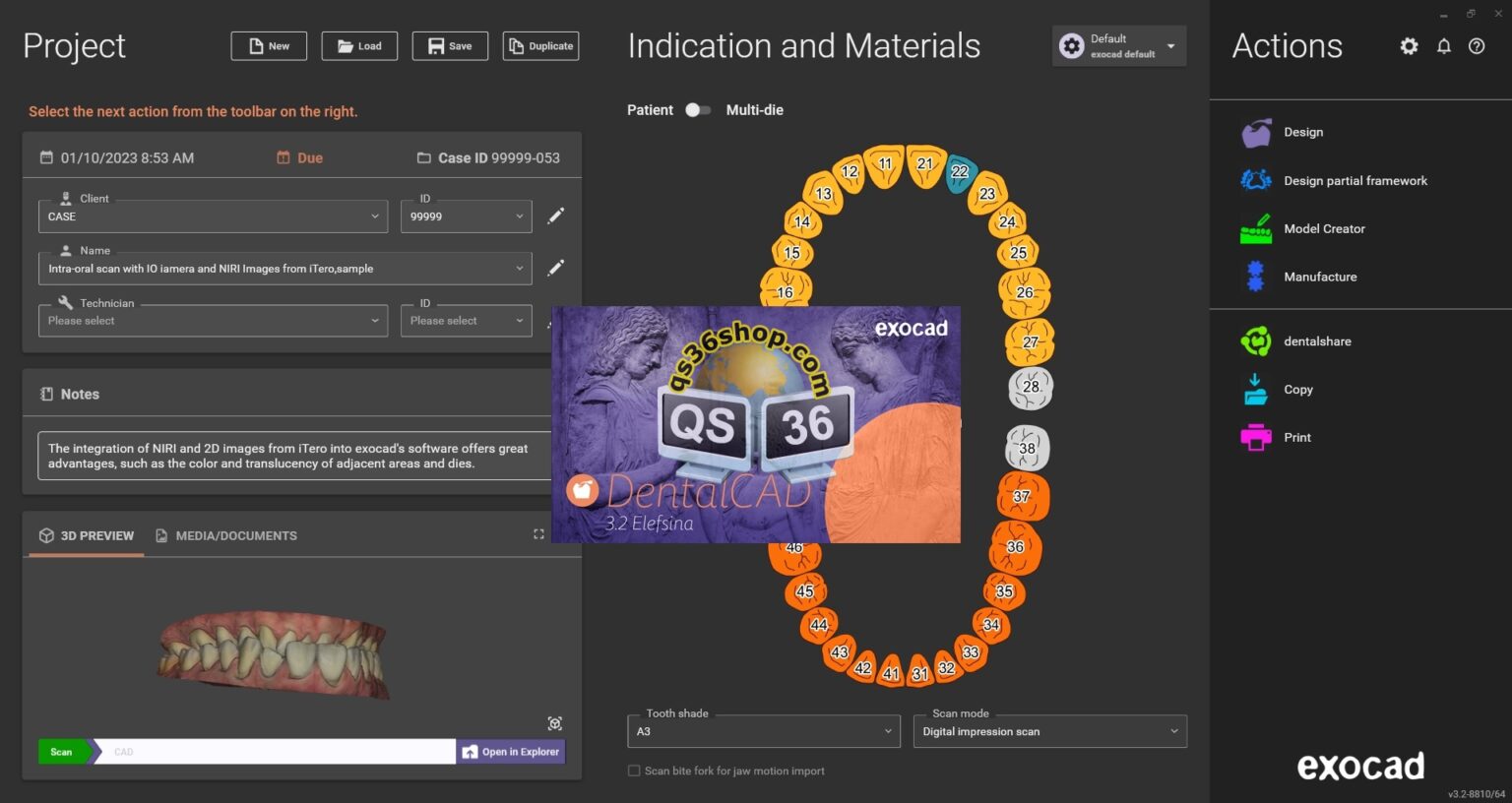Image resolution: width=1512 pixels, height=803 pixels.
Task: Edit the case Name using the pencil icon
Action: (556, 268)
